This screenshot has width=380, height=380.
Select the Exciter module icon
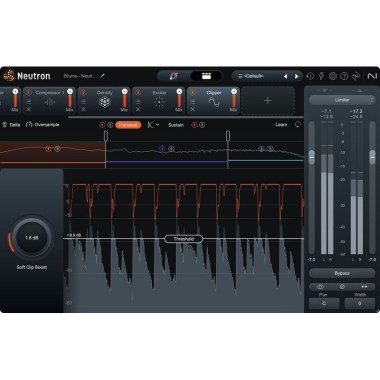(x=159, y=102)
